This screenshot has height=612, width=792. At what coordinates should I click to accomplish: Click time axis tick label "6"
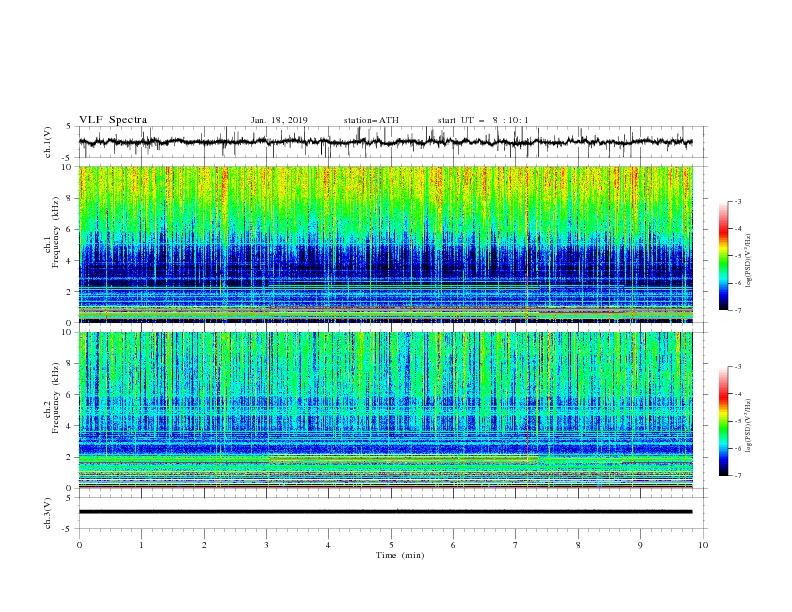pos(453,545)
